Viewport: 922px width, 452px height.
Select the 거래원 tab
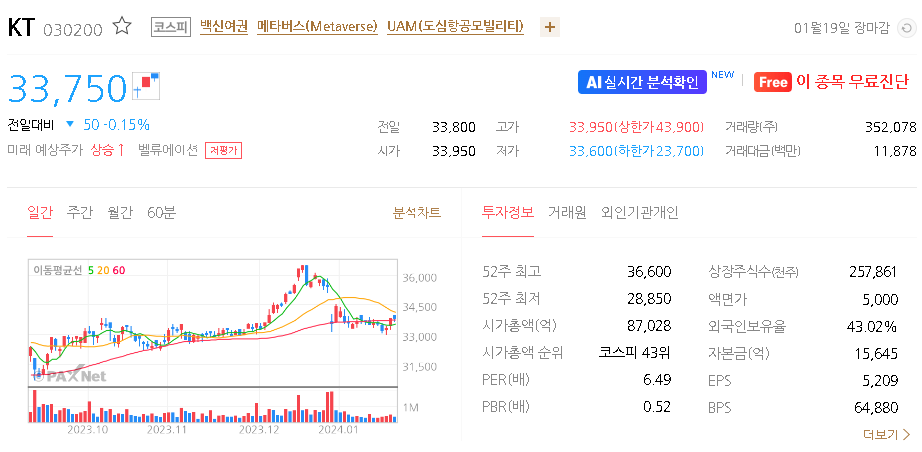coord(567,213)
